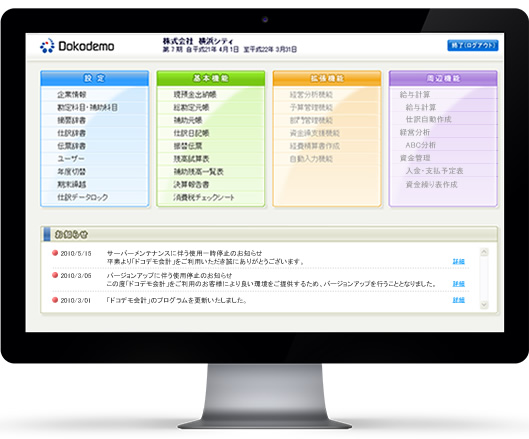
Task: Click the 2010/3/06 notice date
Action: (76, 276)
